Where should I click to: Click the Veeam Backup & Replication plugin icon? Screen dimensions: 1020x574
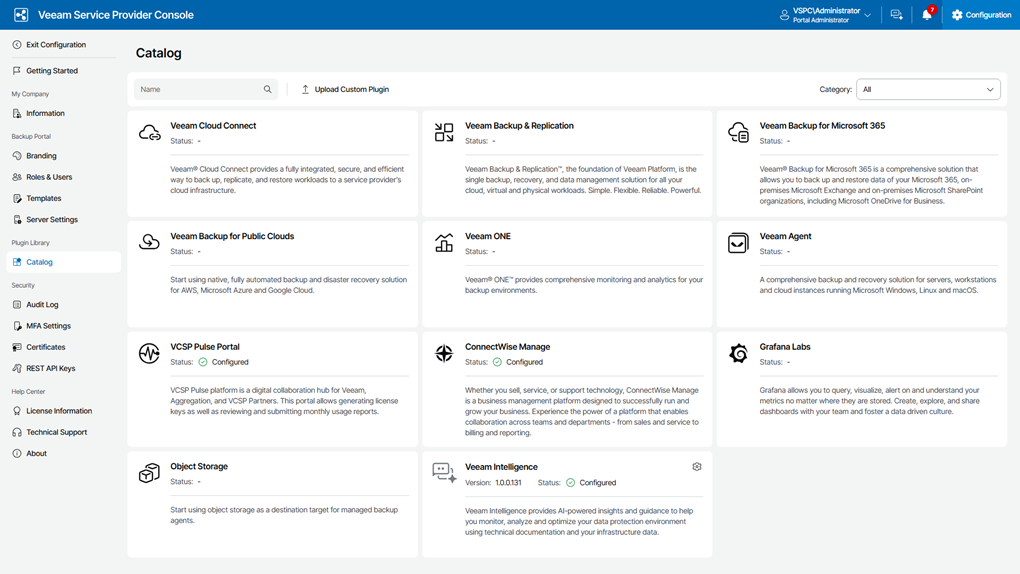(x=444, y=133)
